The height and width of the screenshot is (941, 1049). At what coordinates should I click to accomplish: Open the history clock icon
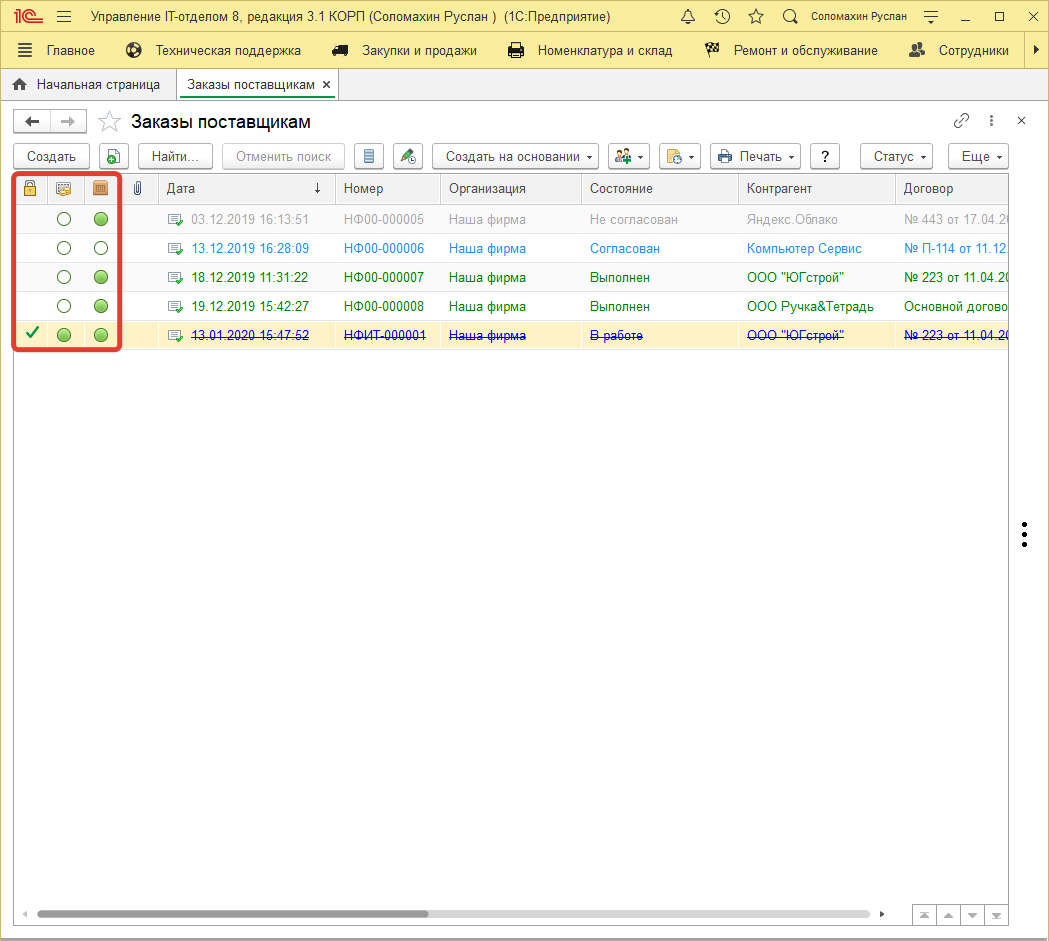point(722,17)
